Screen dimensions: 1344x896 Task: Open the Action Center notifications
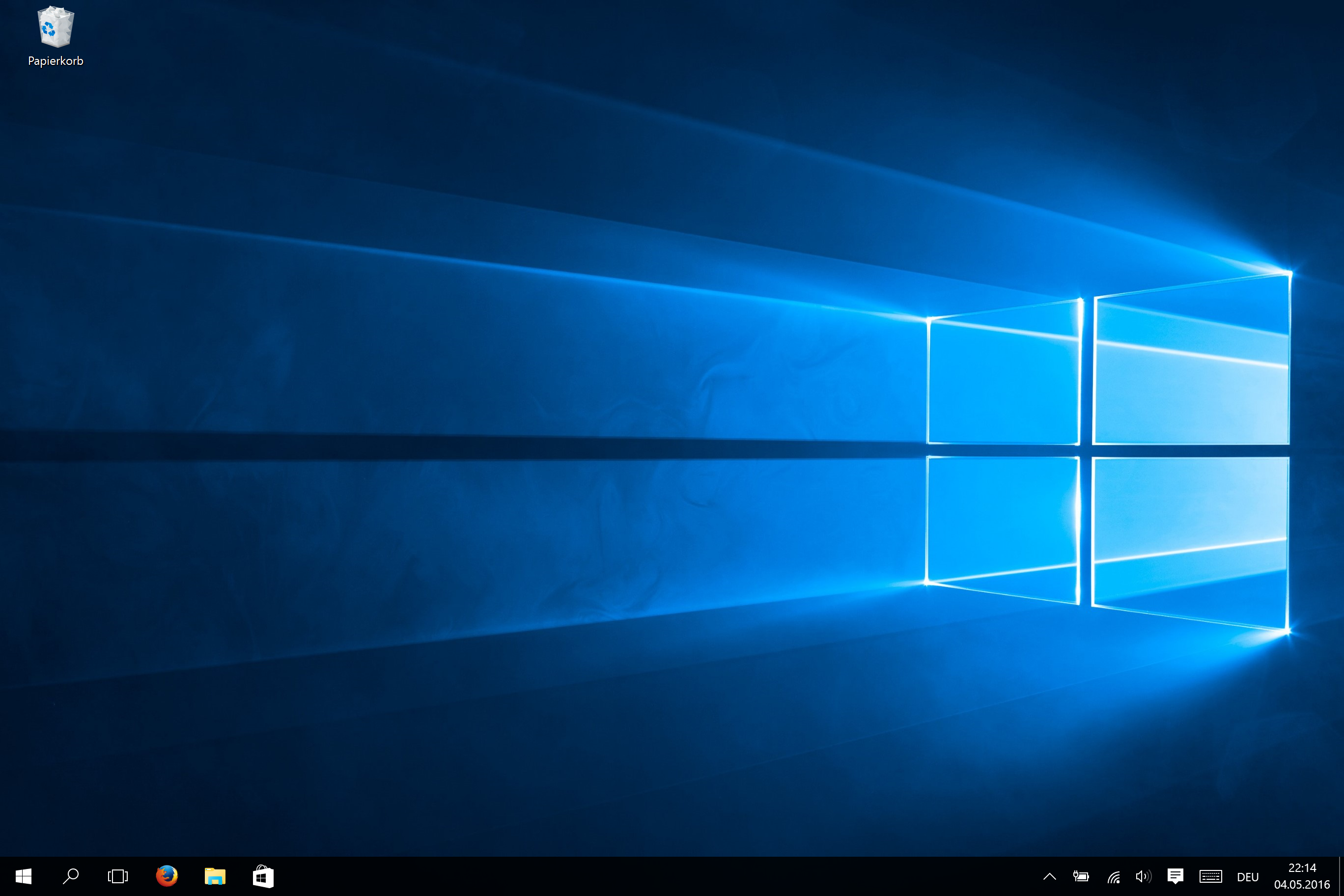pyautogui.click(x=1175, y=876)
